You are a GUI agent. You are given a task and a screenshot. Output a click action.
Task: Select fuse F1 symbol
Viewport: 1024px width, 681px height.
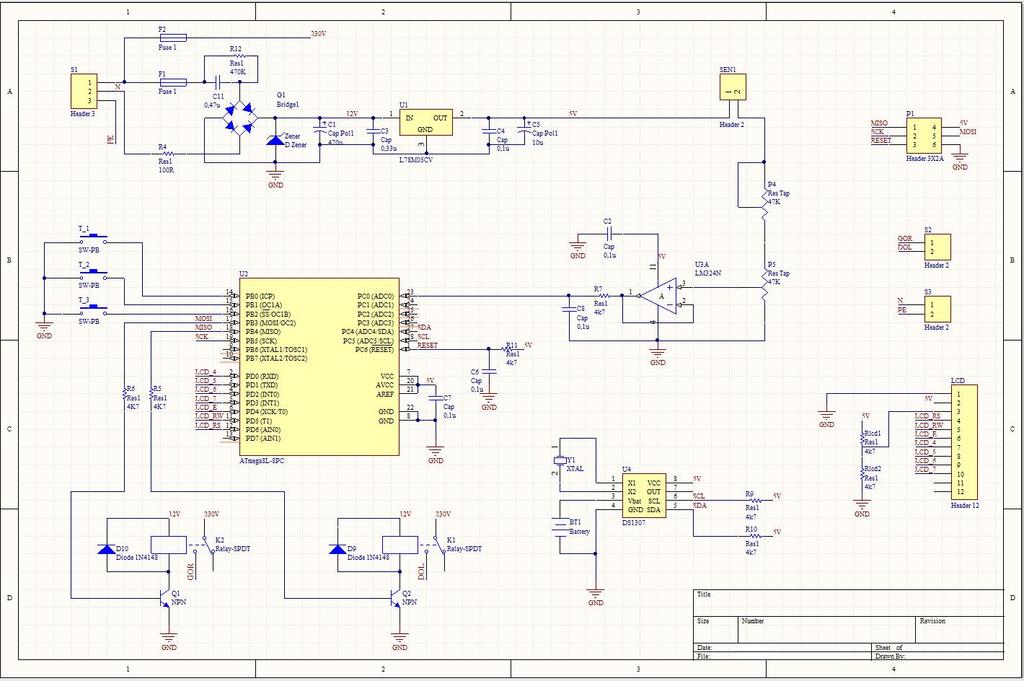[173, 82]
